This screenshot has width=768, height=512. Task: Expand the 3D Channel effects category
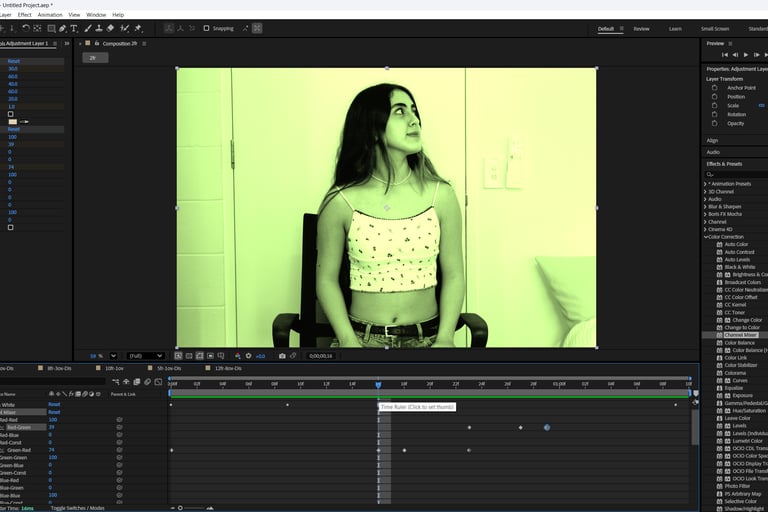point(705,192)
